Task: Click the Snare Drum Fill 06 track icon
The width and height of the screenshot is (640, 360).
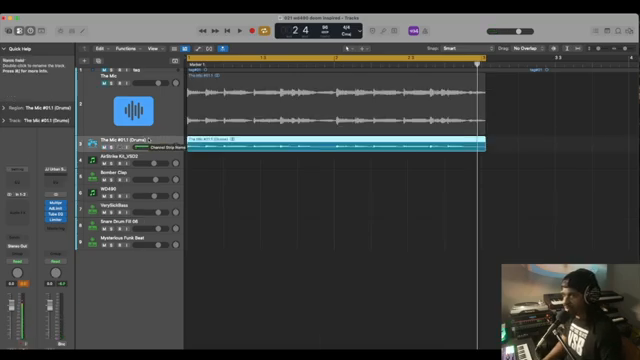Action: [93, 225]
